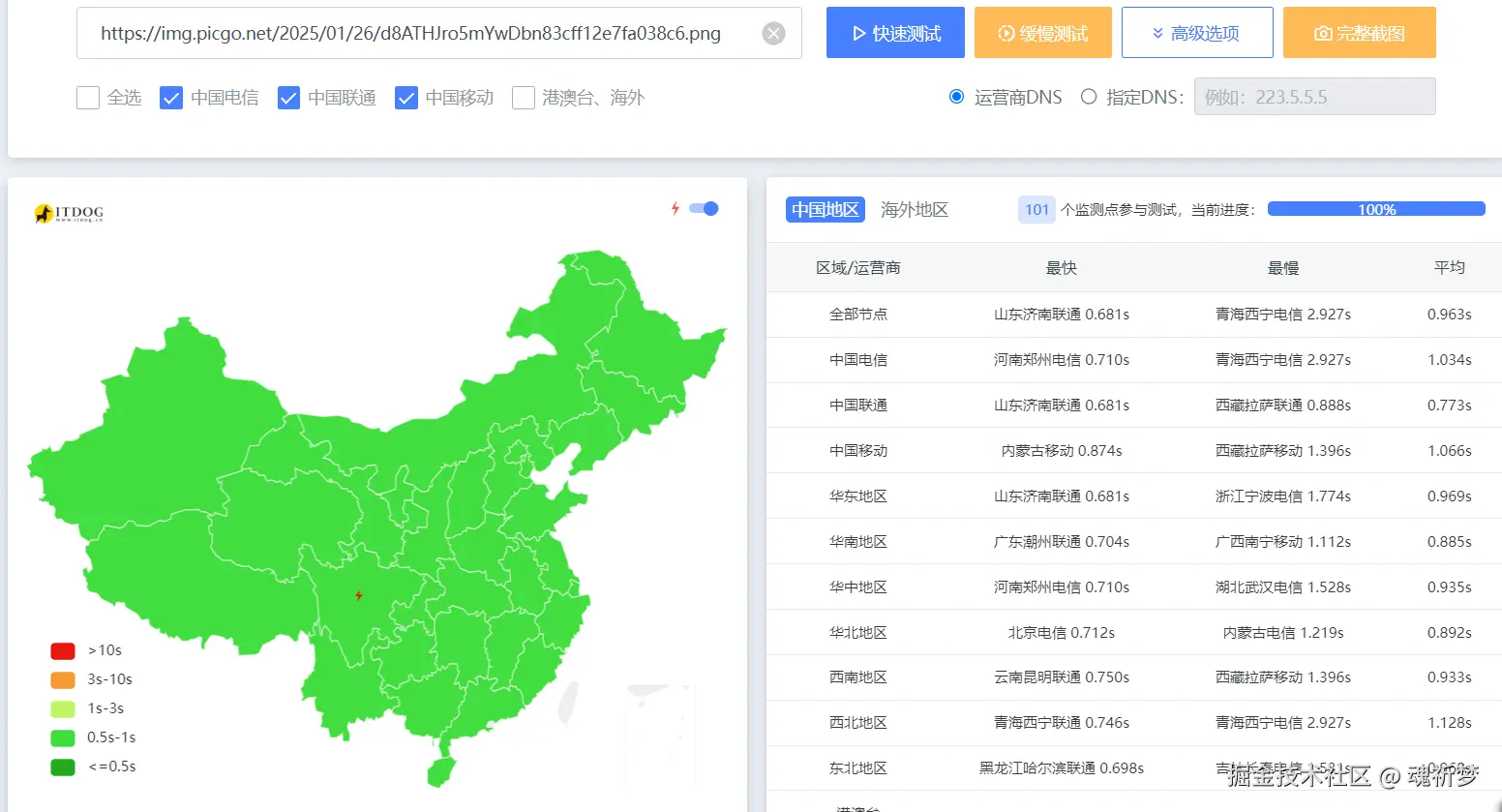Image resolution: width=1502 pixels, height=812 pixels.
Task: Click the red >10s legend swatch
Action: click(63, 650)
